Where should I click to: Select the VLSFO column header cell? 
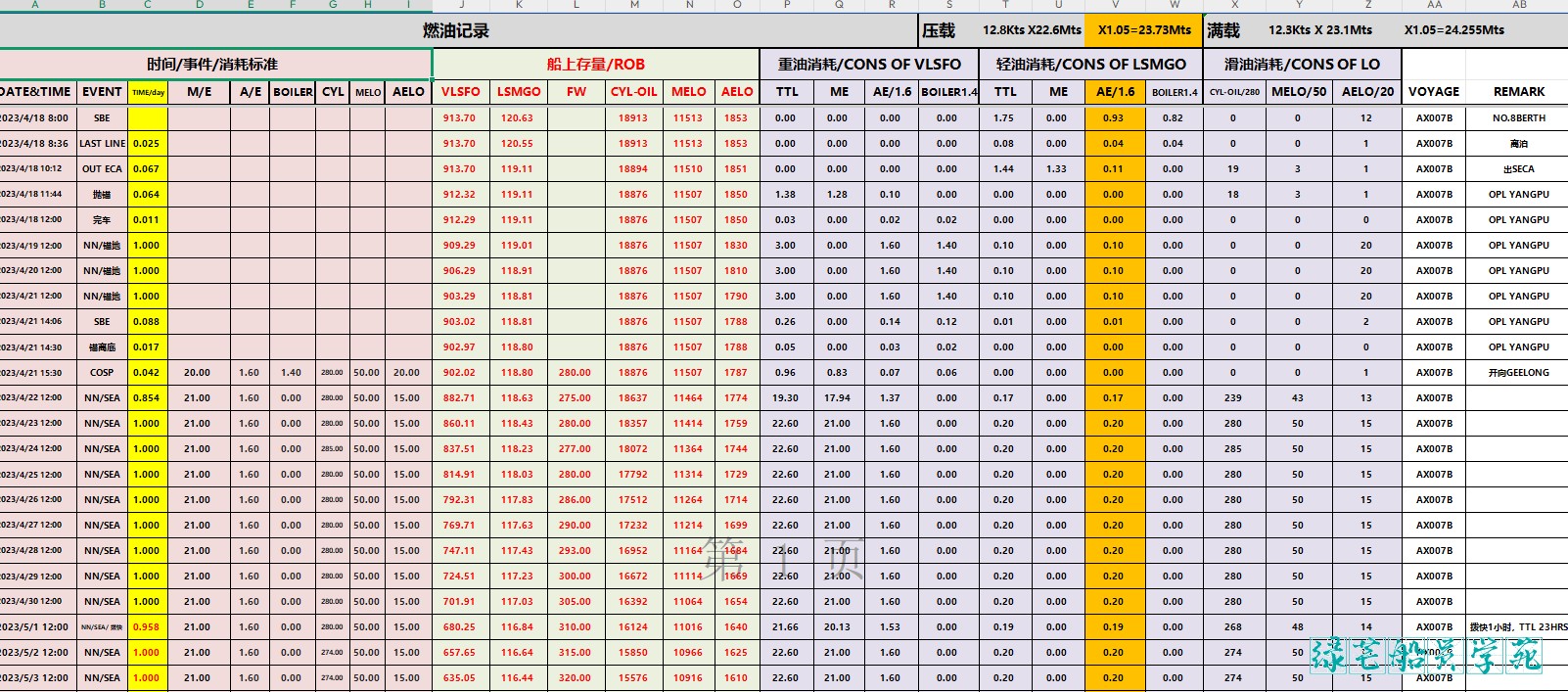coord(460,92)
